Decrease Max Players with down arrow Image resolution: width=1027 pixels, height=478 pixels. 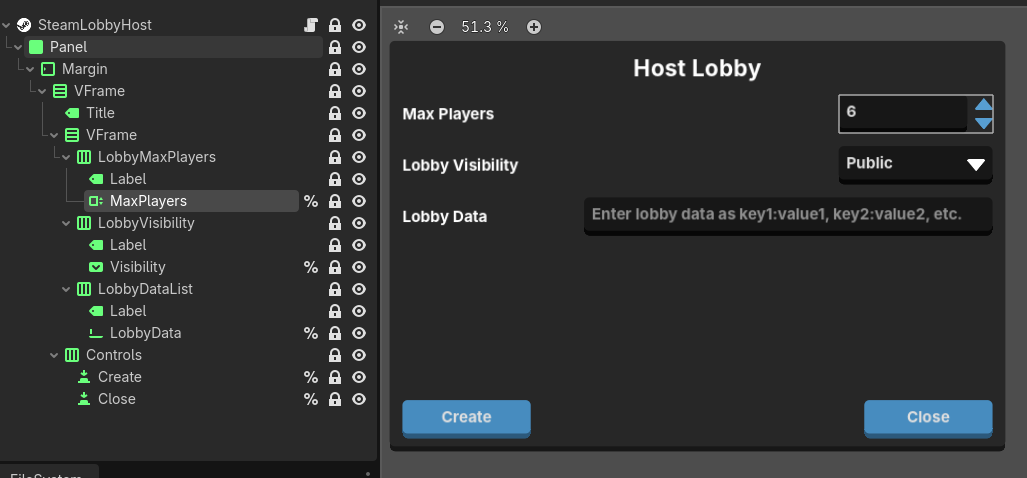(983, 123)
